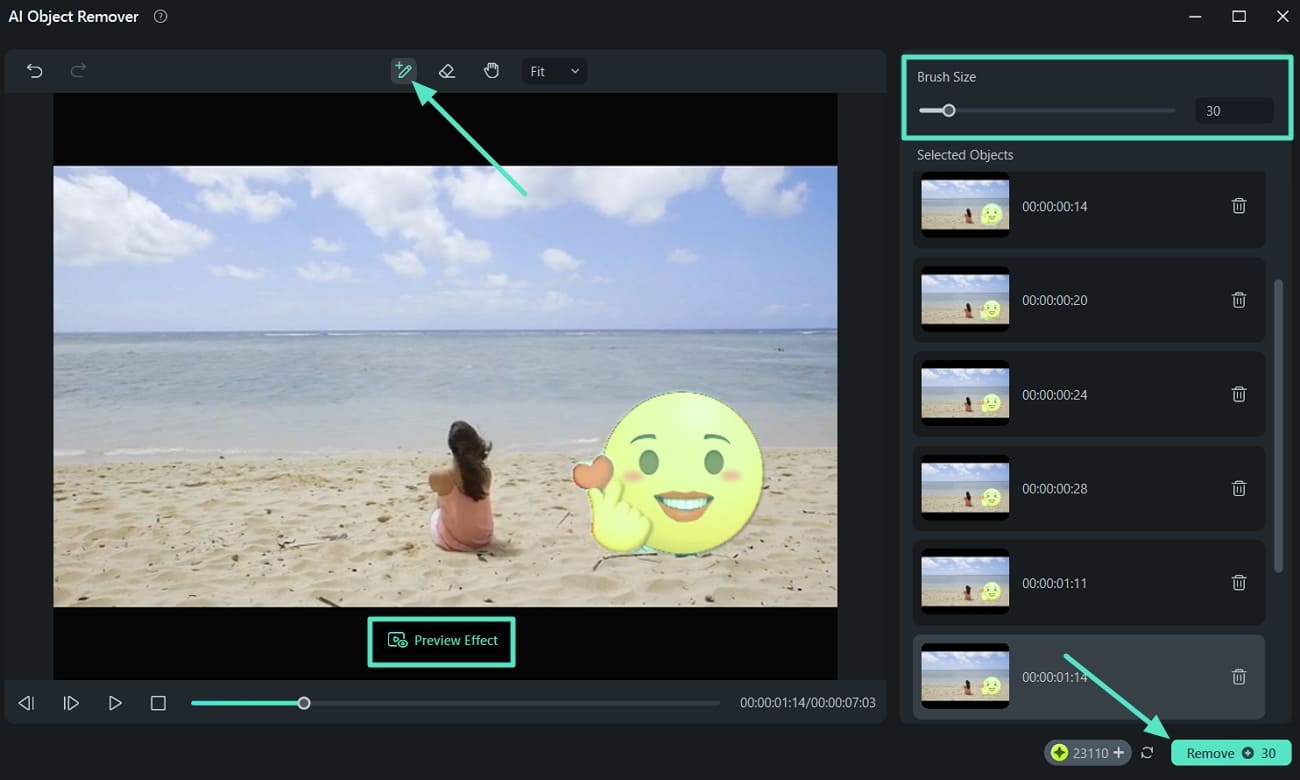Image resolution: width=1300 pixels, height=780 pixels.
Task: Step forward to the next frame
Action: [71, 703]
